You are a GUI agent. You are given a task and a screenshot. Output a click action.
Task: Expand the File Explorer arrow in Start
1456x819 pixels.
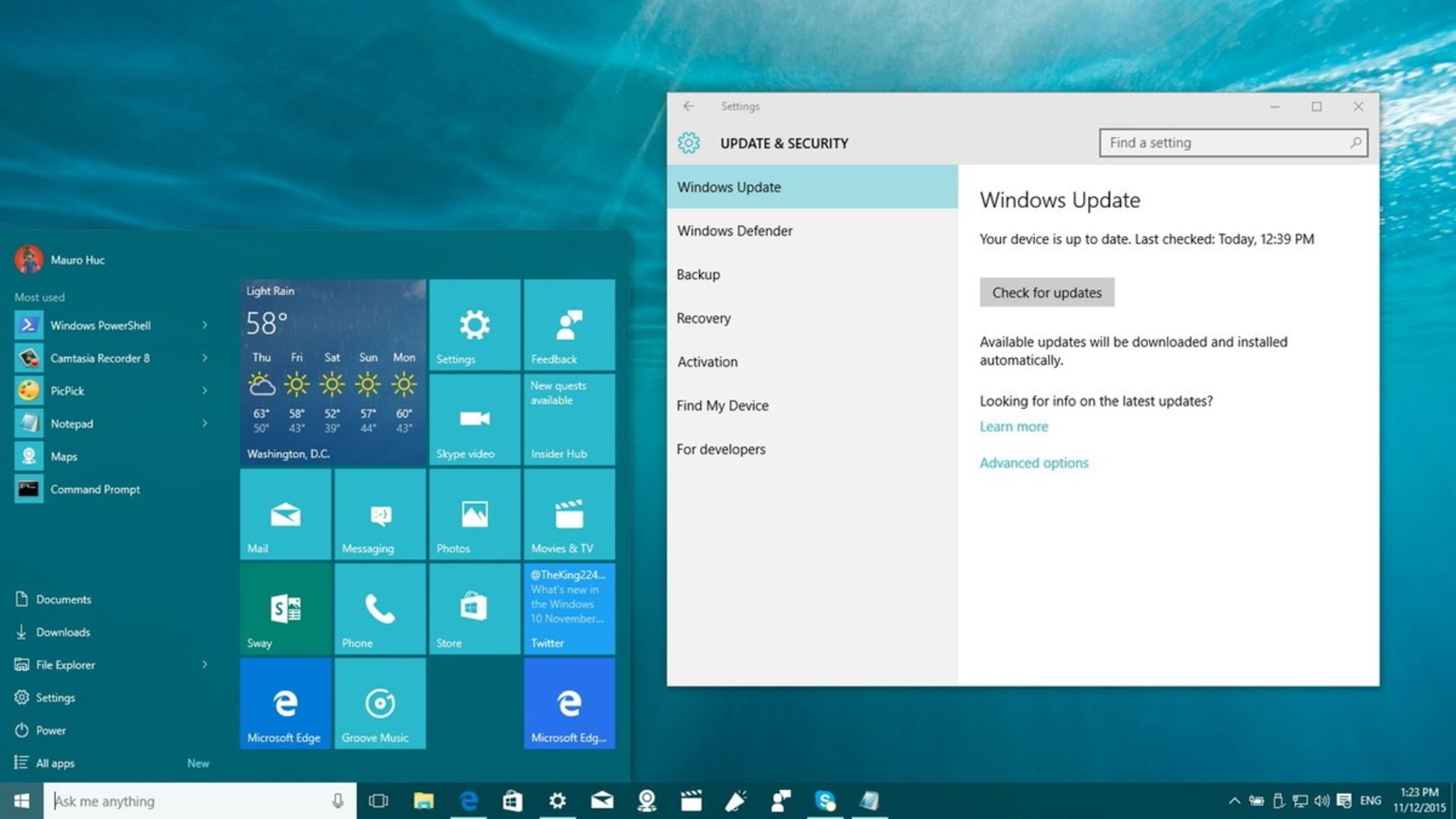coord(205,664)
